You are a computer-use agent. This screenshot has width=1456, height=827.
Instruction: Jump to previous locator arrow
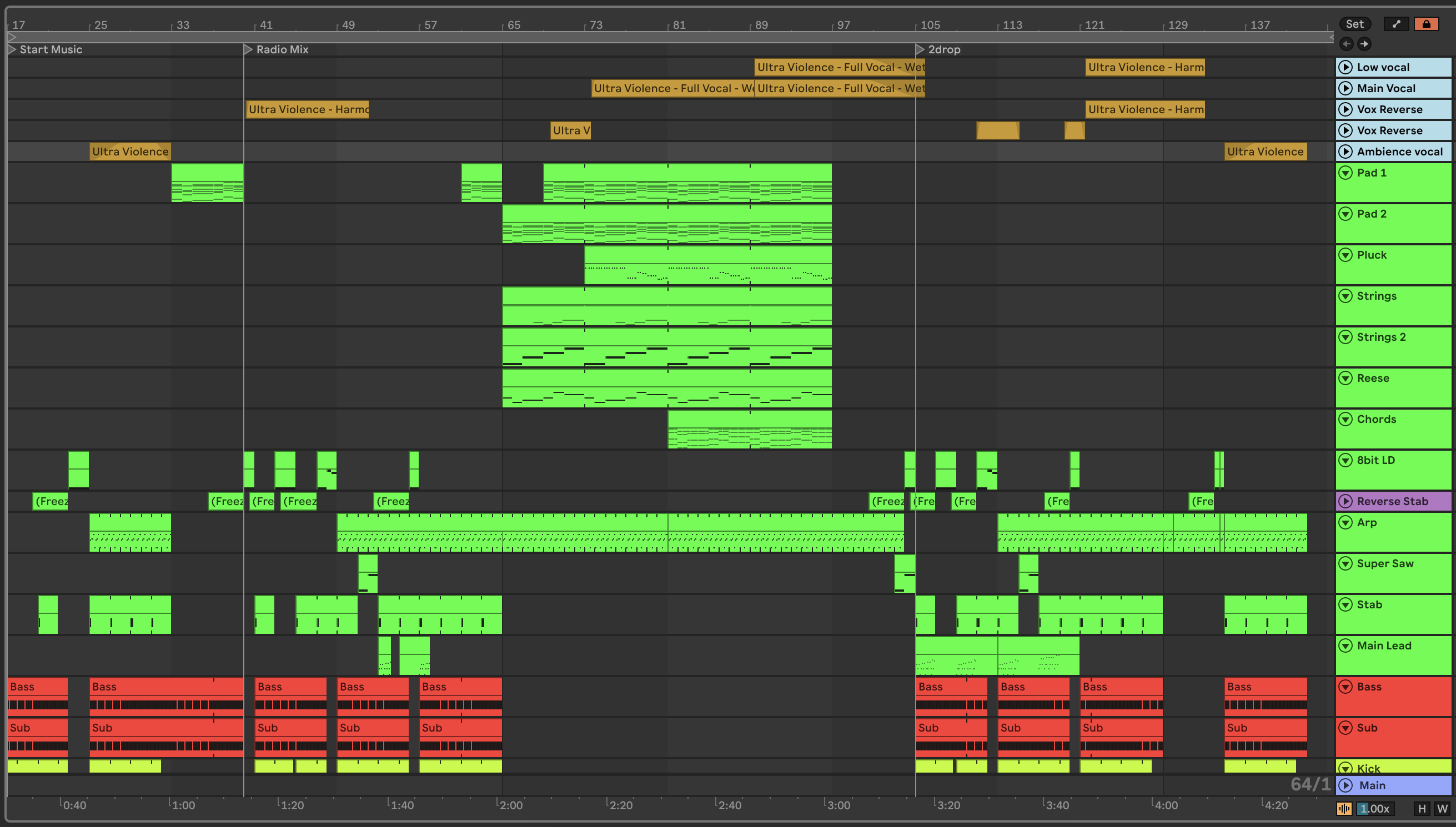[x=1347, y=44]
